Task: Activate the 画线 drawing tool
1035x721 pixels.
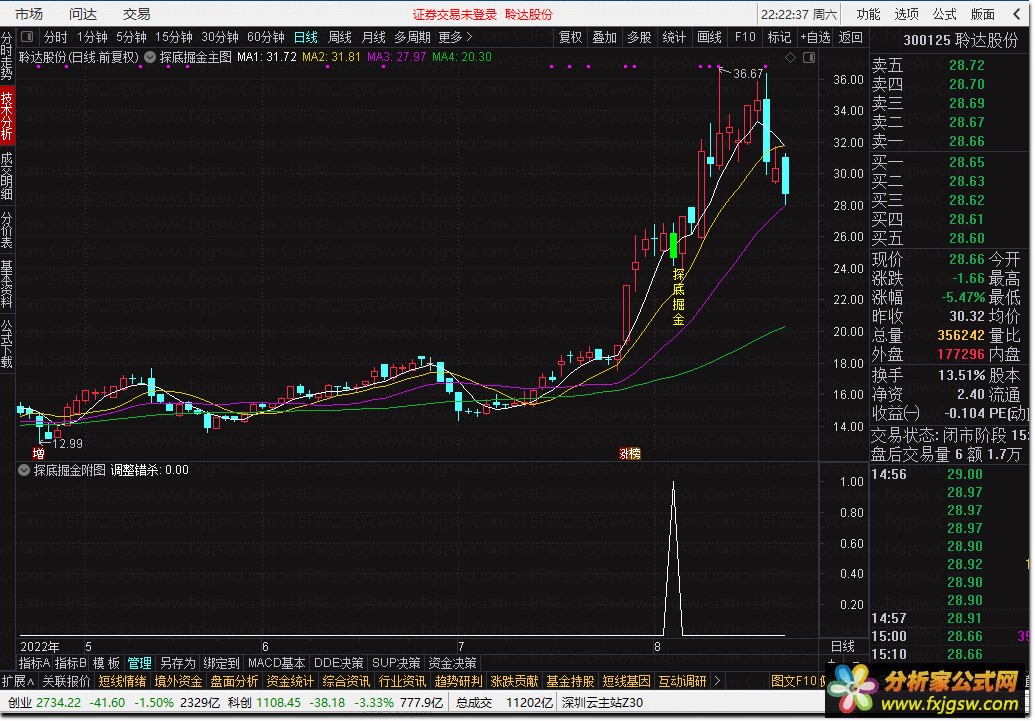Action: 710,37
